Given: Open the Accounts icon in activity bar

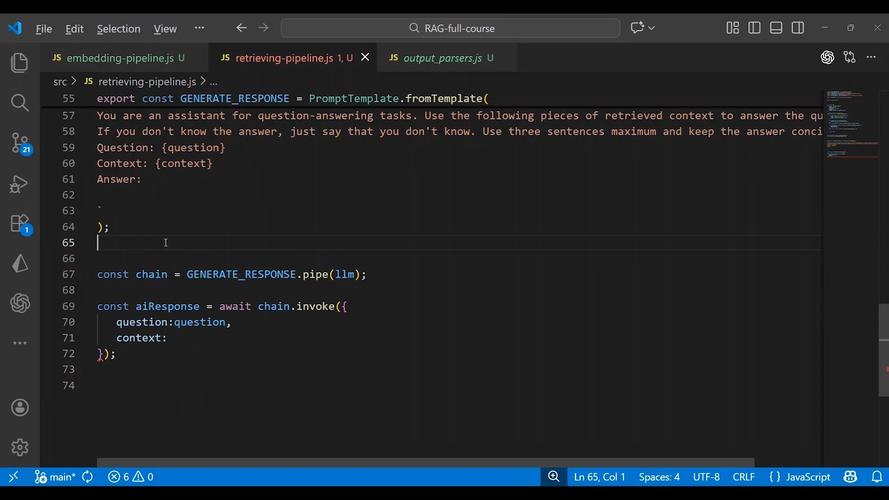Looking at the screenshot, I should tap(19, 408).
